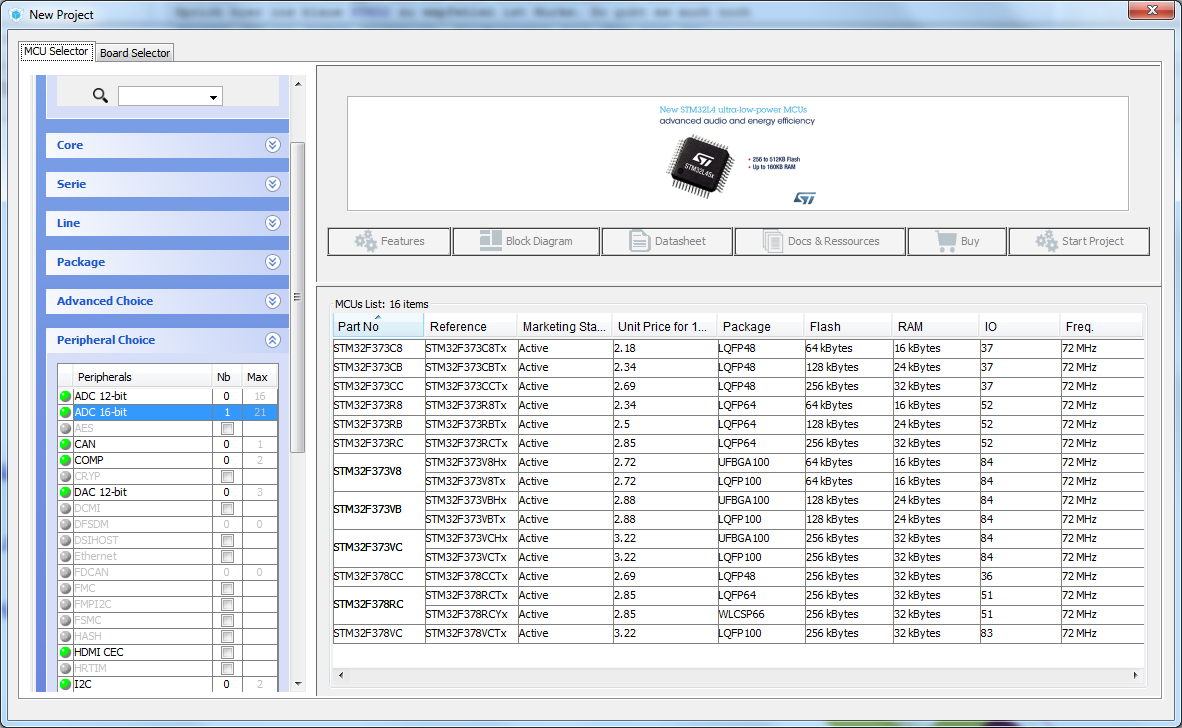Select the ADC 16-bit peripheral row
This screenshot has height=728, width=1182.
point(167,412)
